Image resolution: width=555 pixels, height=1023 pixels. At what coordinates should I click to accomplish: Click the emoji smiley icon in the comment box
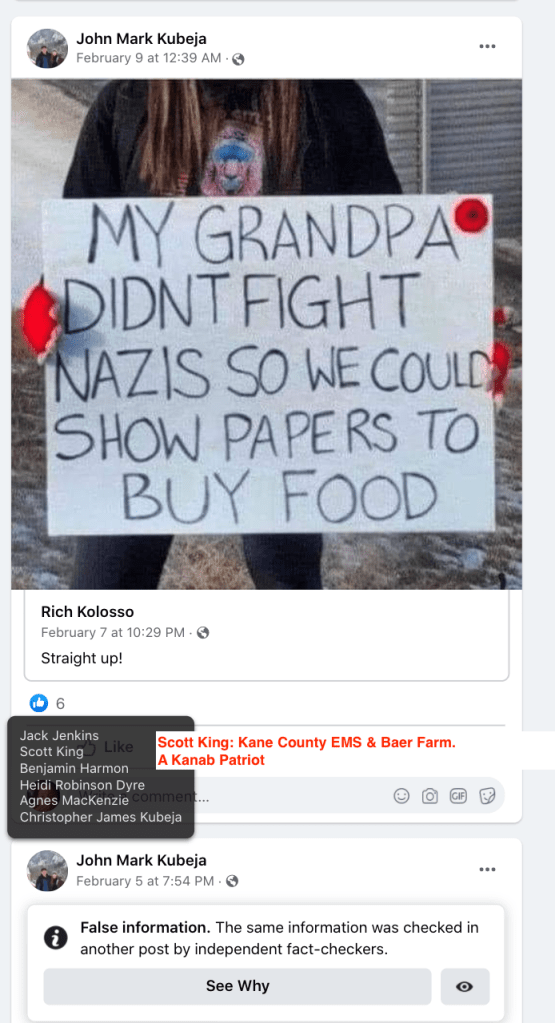(402, 796)
